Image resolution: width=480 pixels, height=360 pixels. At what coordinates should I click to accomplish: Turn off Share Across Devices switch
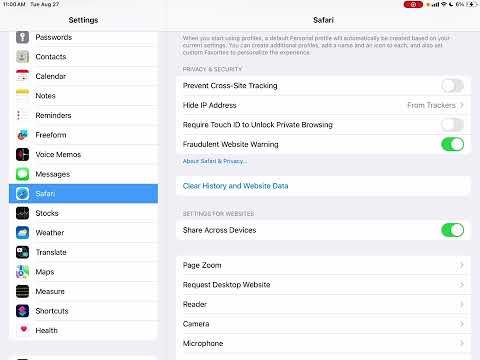(x=452, y=230)
